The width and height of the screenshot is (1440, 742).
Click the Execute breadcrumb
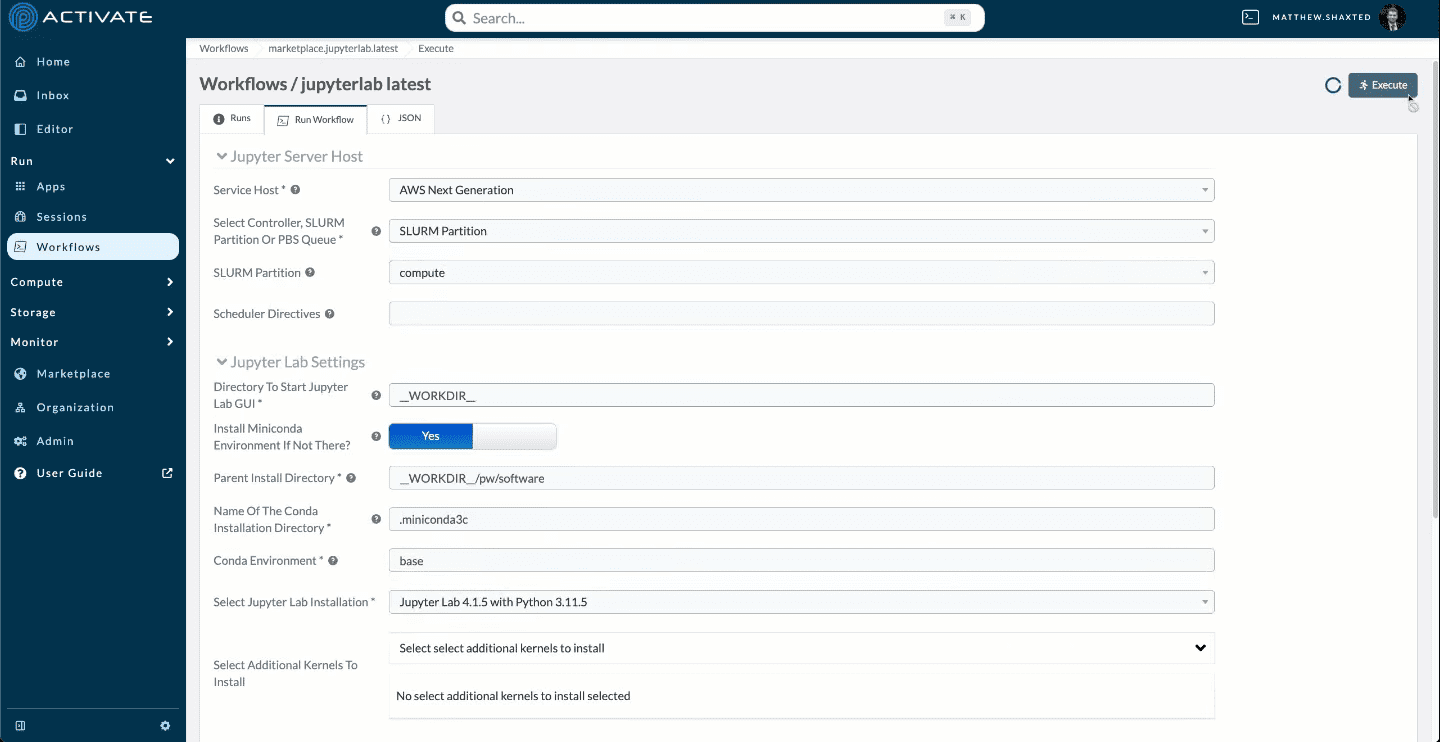pos(436,48)
